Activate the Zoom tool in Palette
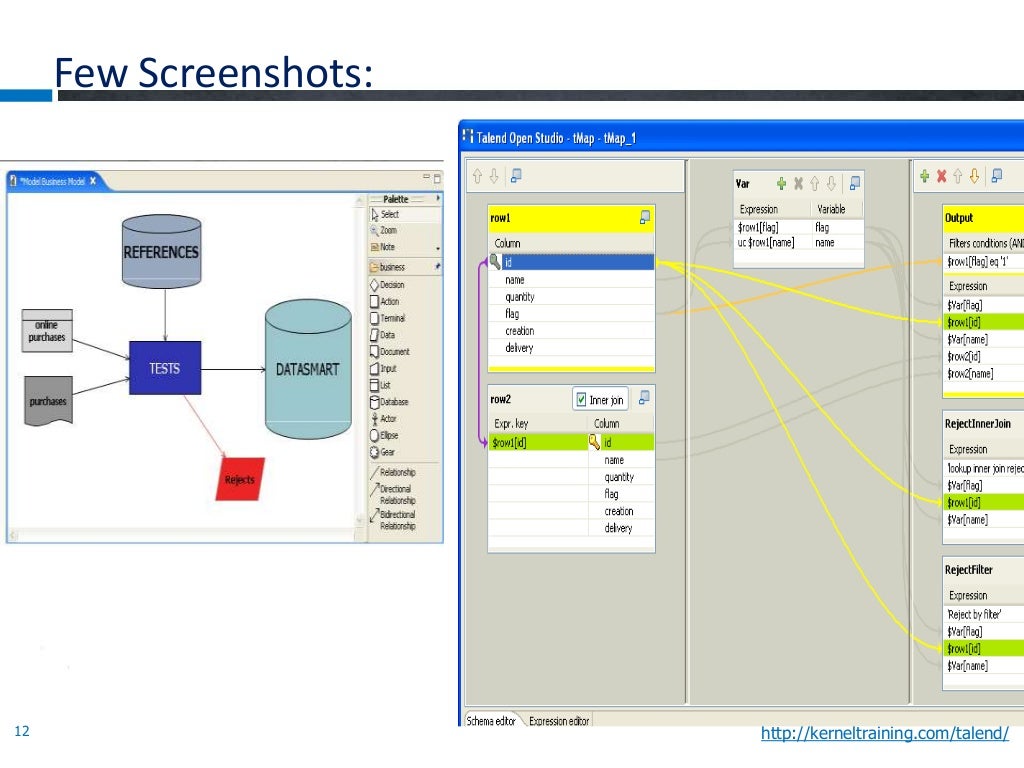Viewport: 1024px width, 768px height. 383,231
